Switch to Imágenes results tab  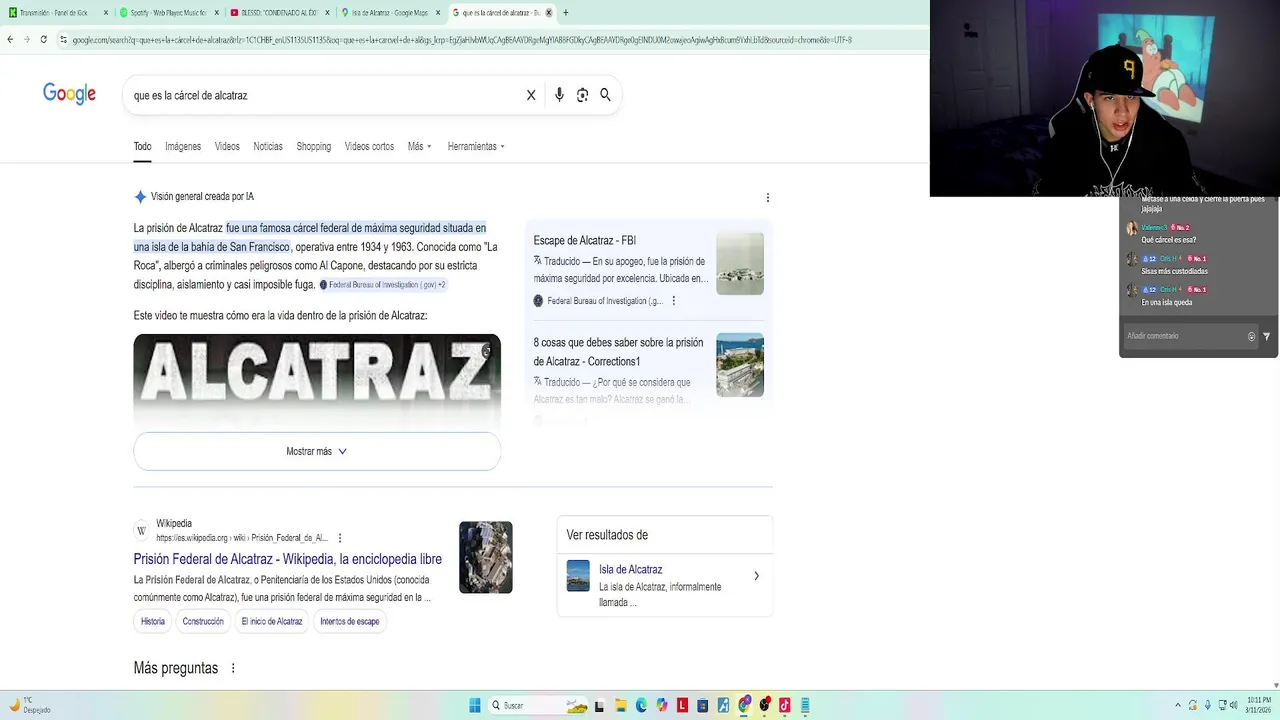183,147
